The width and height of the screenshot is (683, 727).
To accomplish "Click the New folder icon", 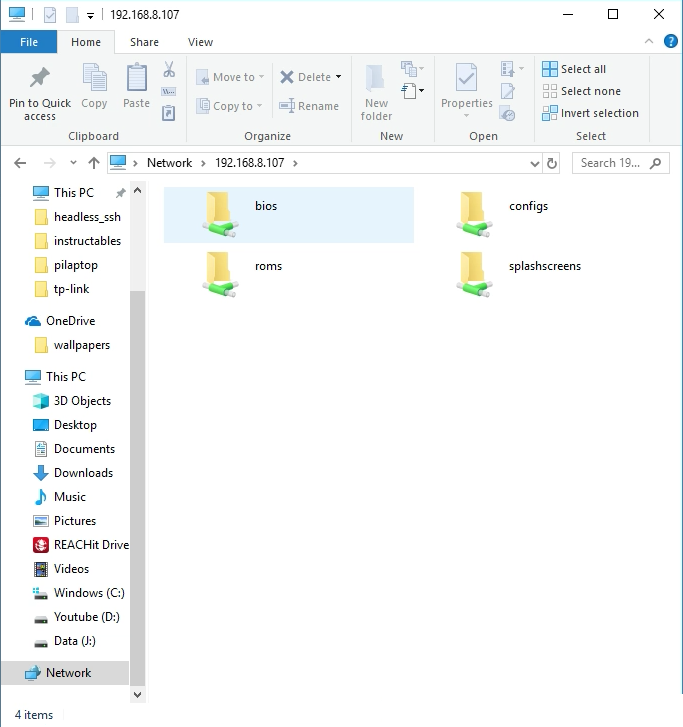I will pos(375,77).
